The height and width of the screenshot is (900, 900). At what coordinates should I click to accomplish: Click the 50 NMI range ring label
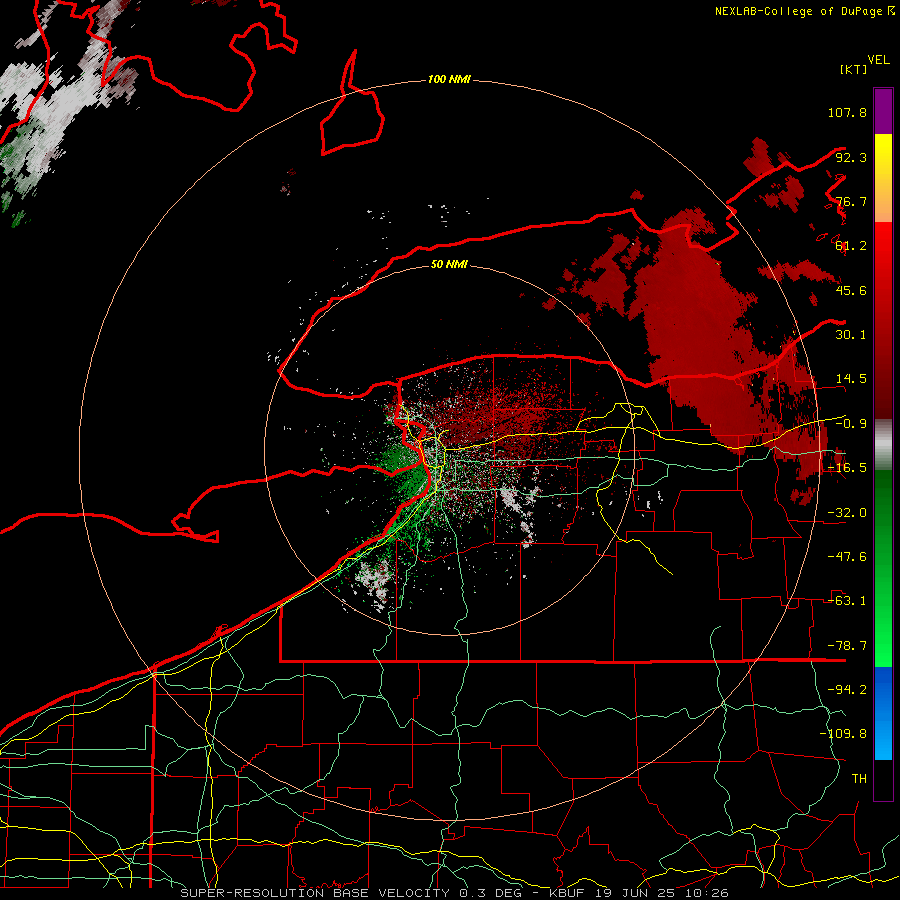(x=449, y=264)
